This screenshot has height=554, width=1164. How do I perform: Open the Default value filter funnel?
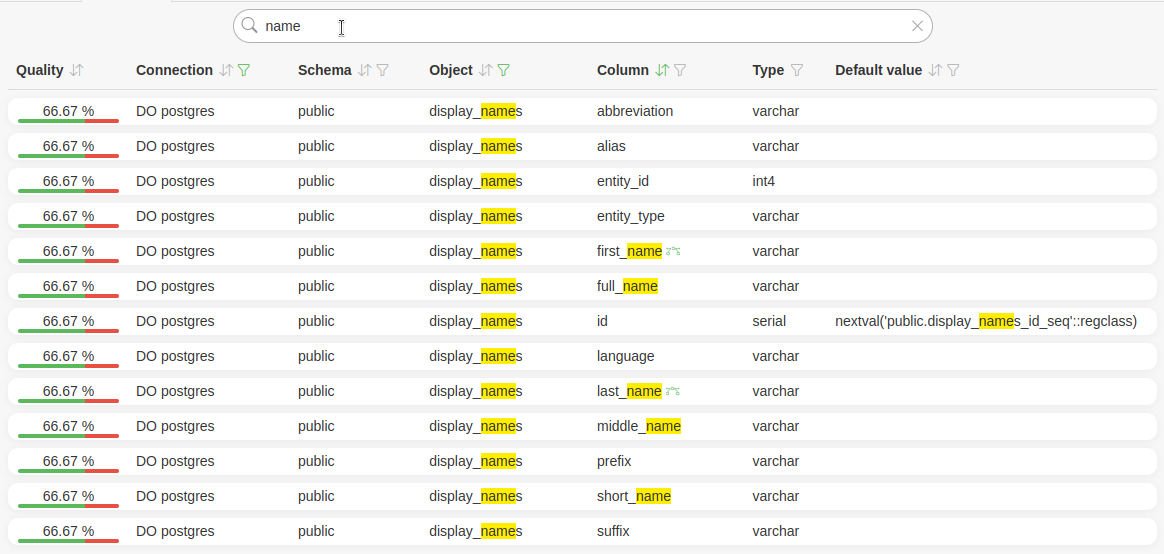click(x=953, y=71)
